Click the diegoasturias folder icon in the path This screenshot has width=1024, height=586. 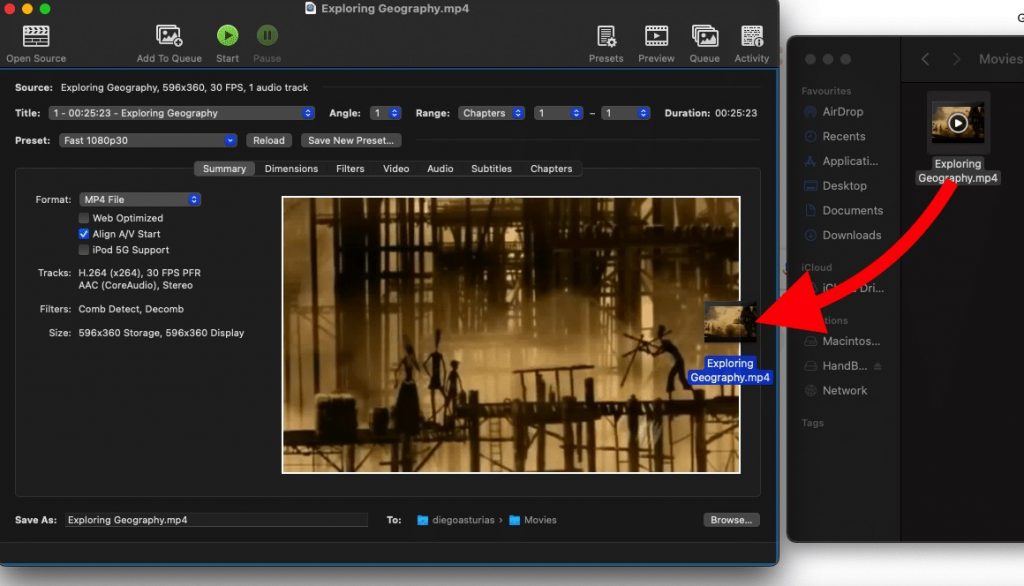coord(423,520)
